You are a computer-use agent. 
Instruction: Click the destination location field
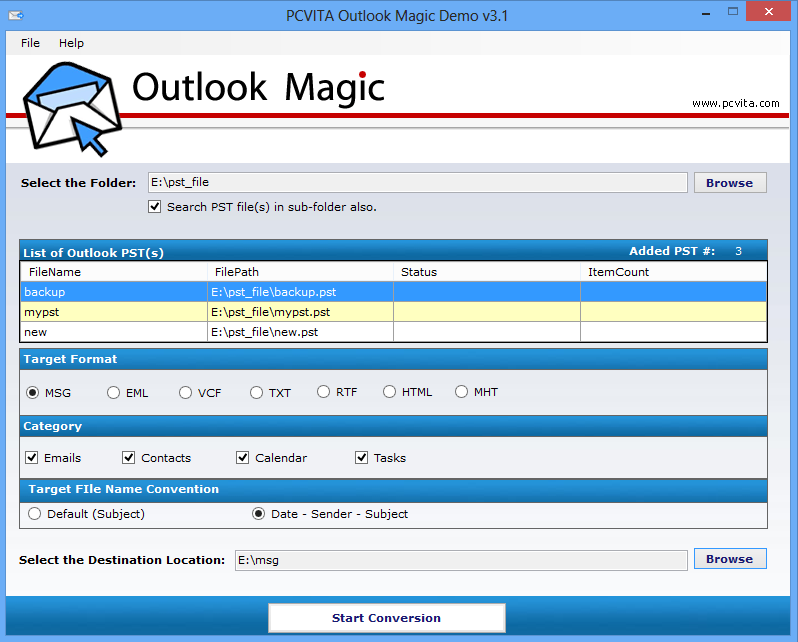pos(461,560)
